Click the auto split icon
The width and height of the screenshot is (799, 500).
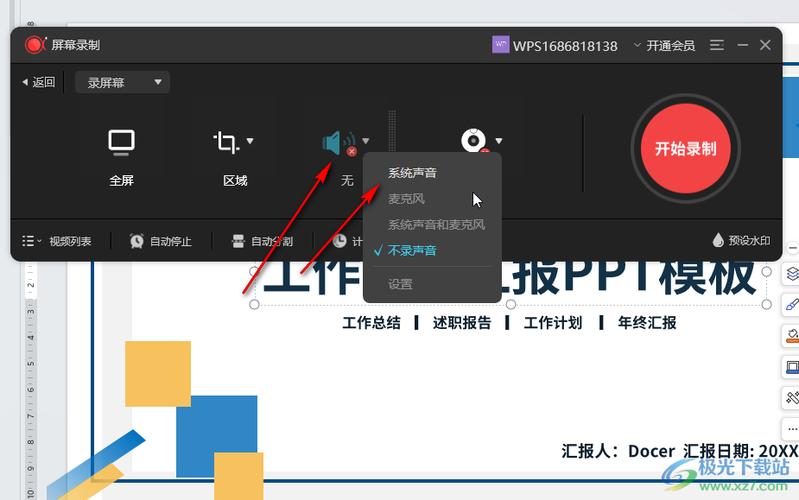tap(238, 241)
